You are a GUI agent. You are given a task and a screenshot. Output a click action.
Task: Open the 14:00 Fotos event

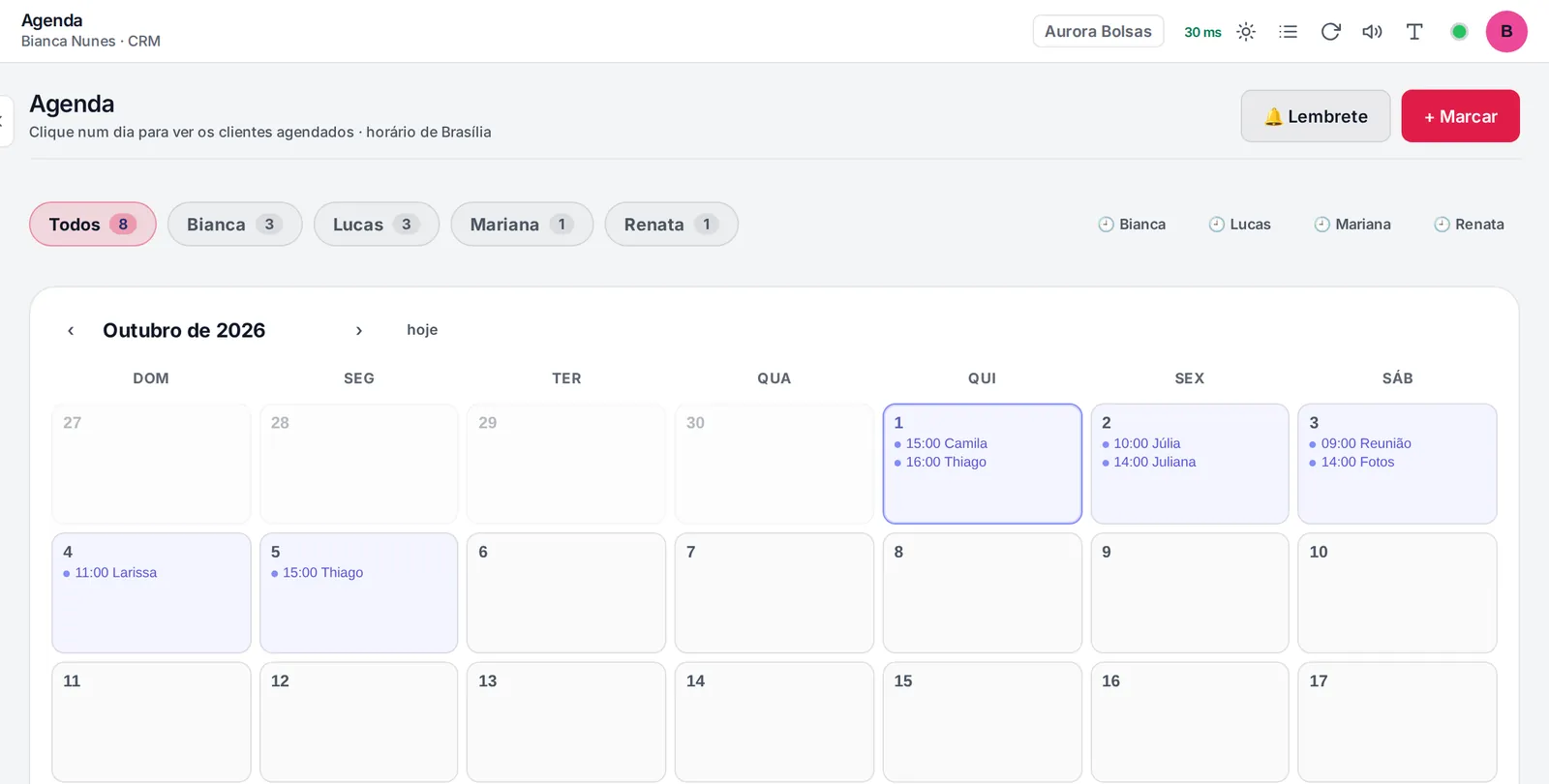[x=1352, y=462]
